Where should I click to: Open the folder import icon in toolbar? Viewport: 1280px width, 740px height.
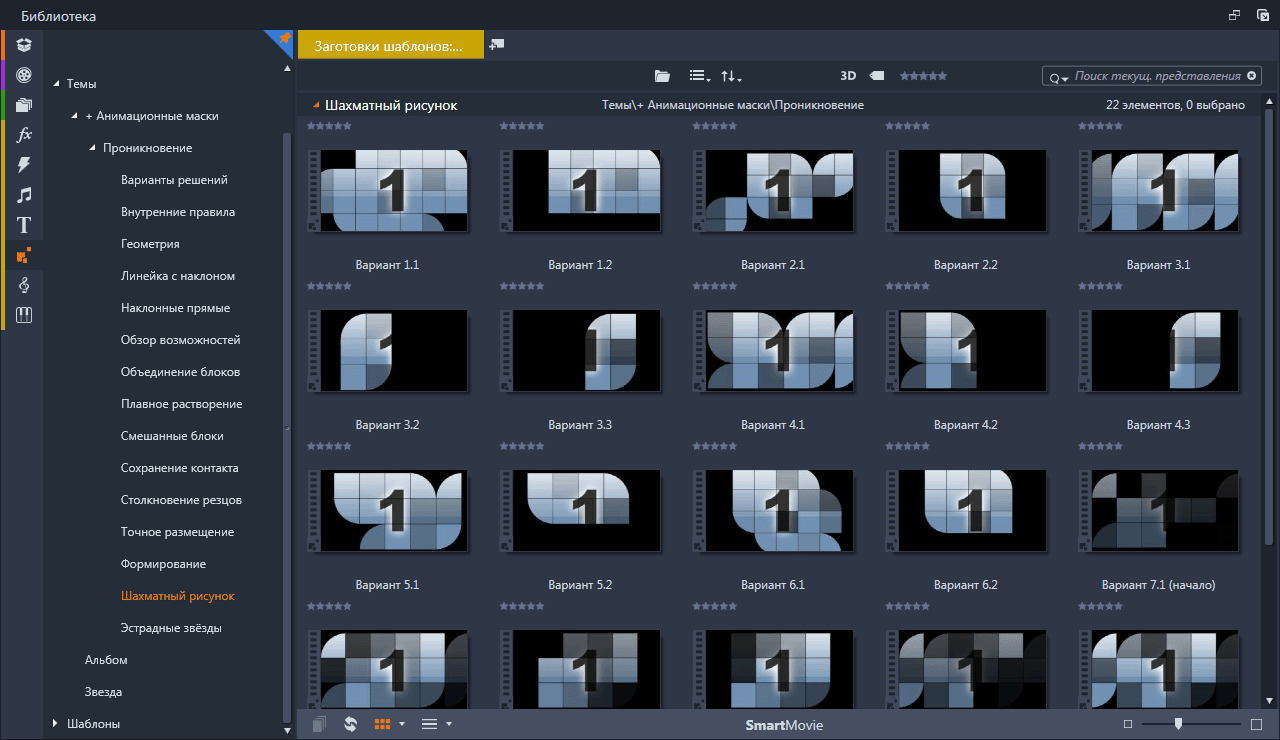pos(662,76)
